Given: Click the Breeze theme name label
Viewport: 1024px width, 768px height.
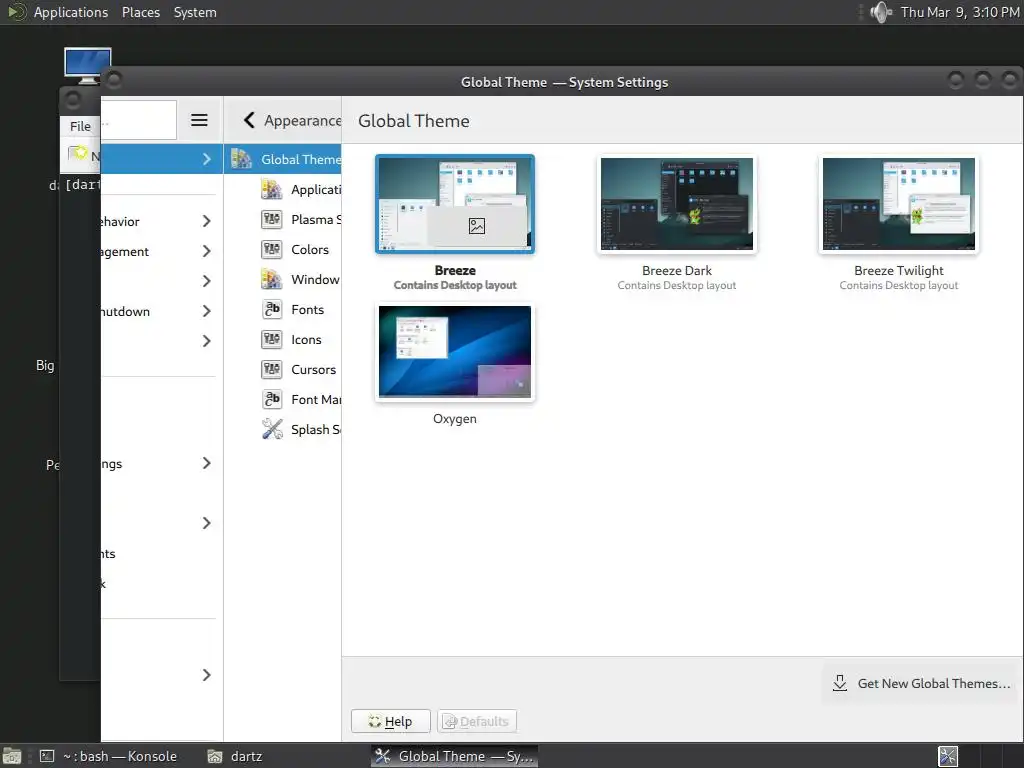Looking at the screenshot, I should click(x=455, y=270).
